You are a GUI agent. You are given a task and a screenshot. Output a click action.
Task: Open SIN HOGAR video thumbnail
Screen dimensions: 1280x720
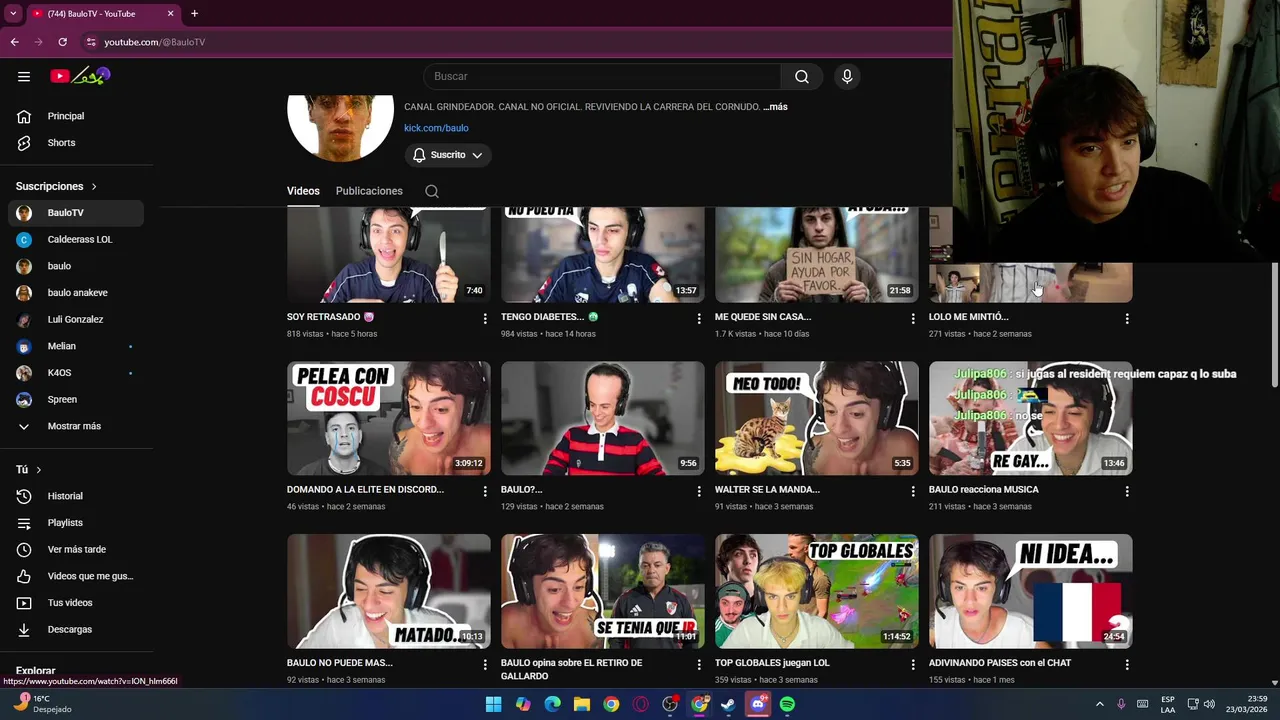tap(817, 254)
